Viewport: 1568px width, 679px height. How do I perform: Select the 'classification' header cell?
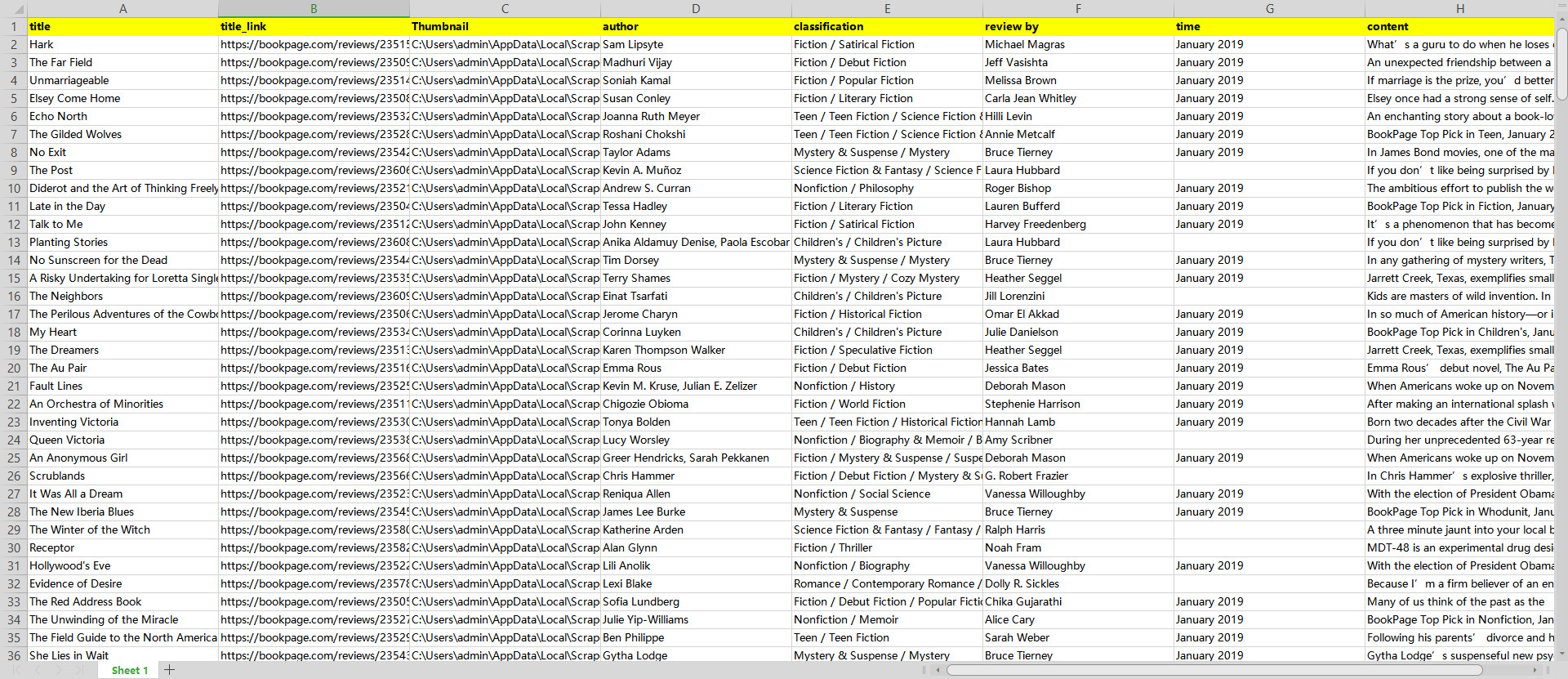tap(888, 26)
